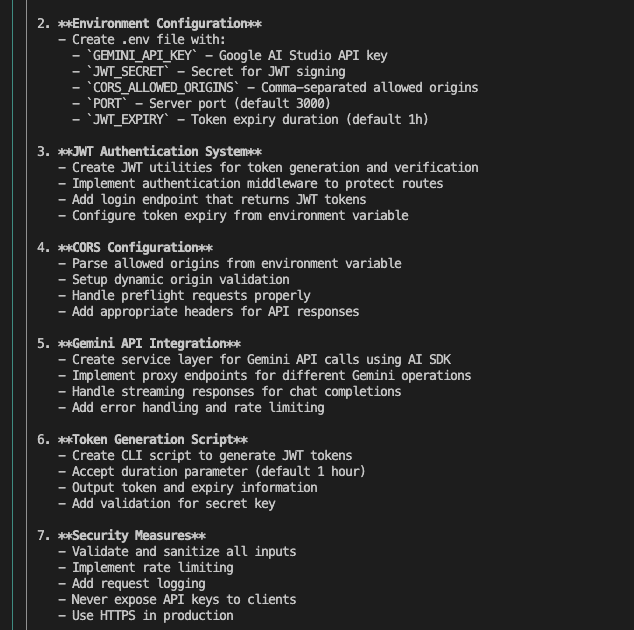Click the preflight requests line
Image resolution: width=634 pixels, height=630 pixels.
point(184,296)
